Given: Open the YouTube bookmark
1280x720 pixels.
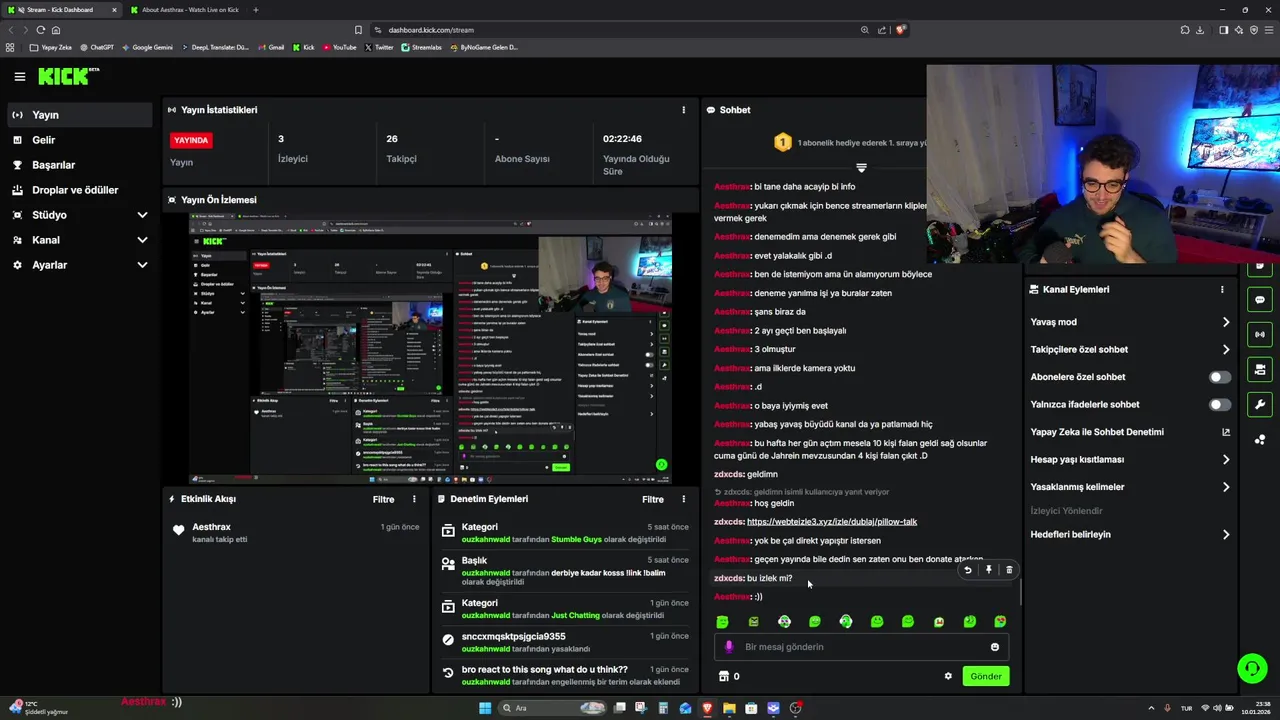Looking at the screenshot, I should click(338, 47).
